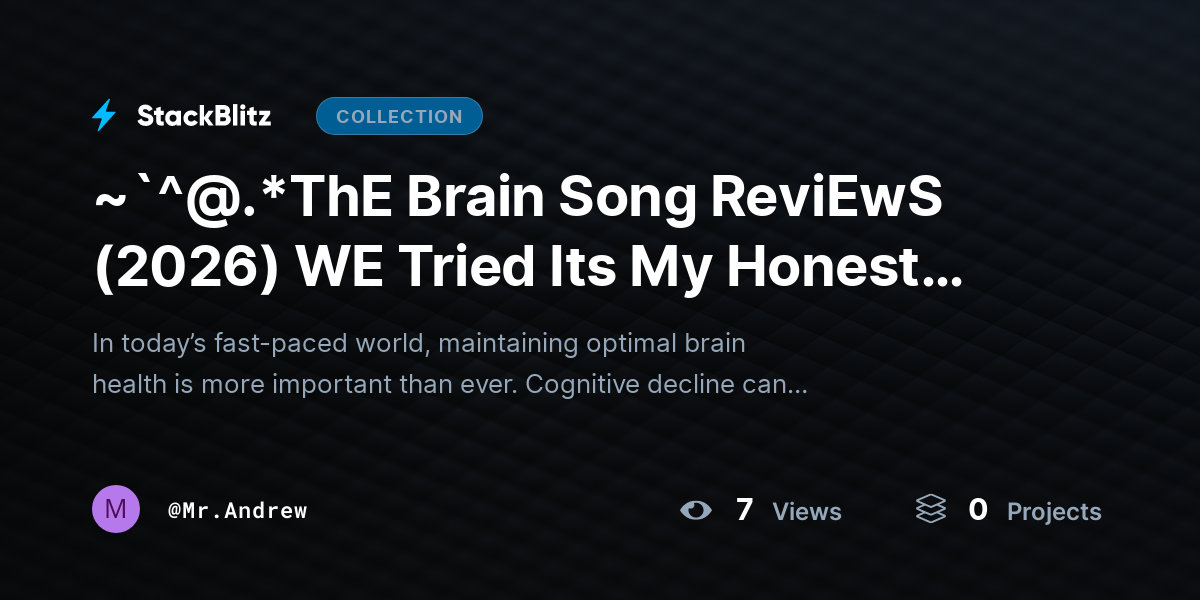The image size is (1200, 600).
Task: Click the Views label
Action: click(x=807, y=512)
